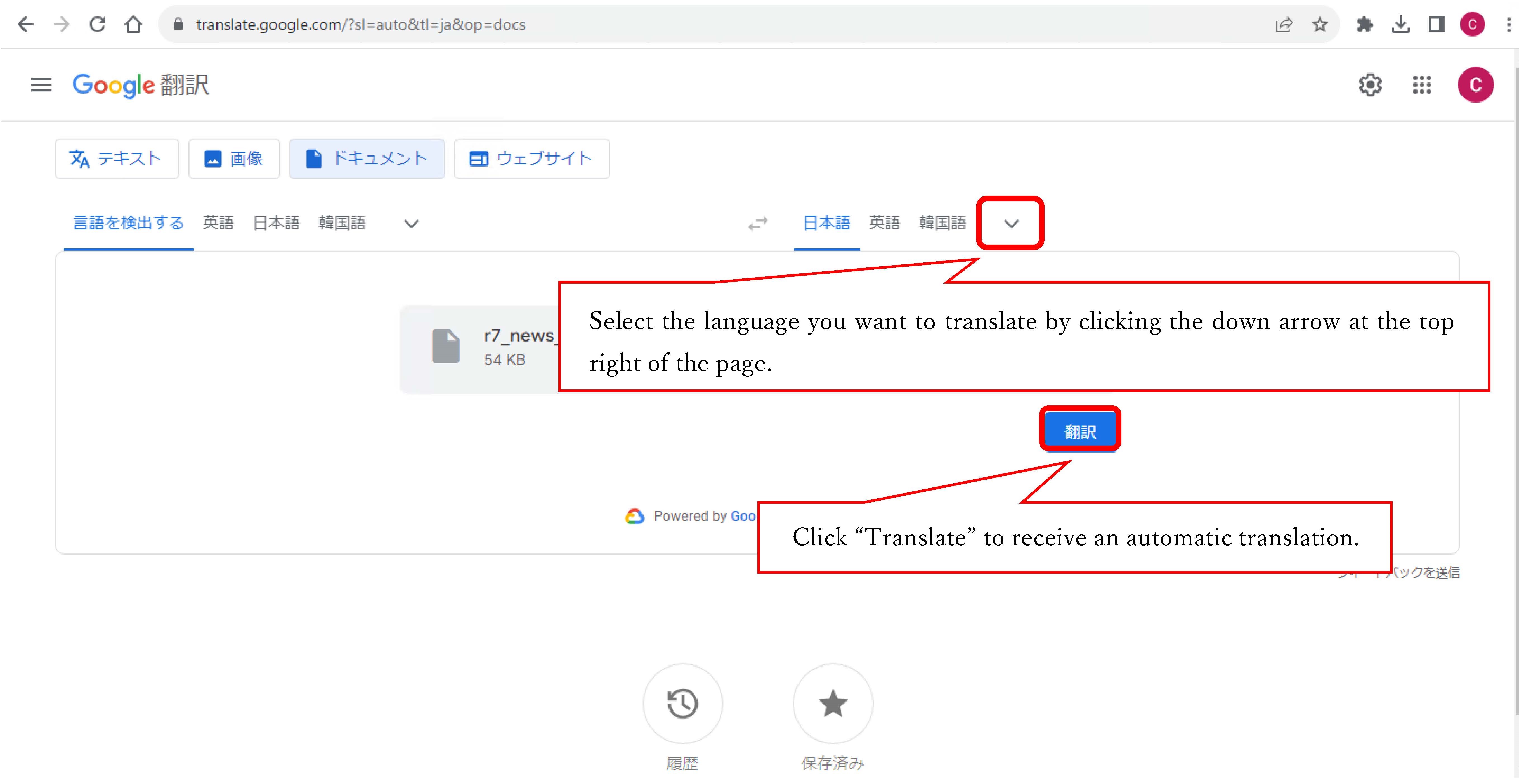The height and width of the screenshot is (784, 1519).
Task: Expand the target language dropdown arrow
Action: coord(1011,223)
